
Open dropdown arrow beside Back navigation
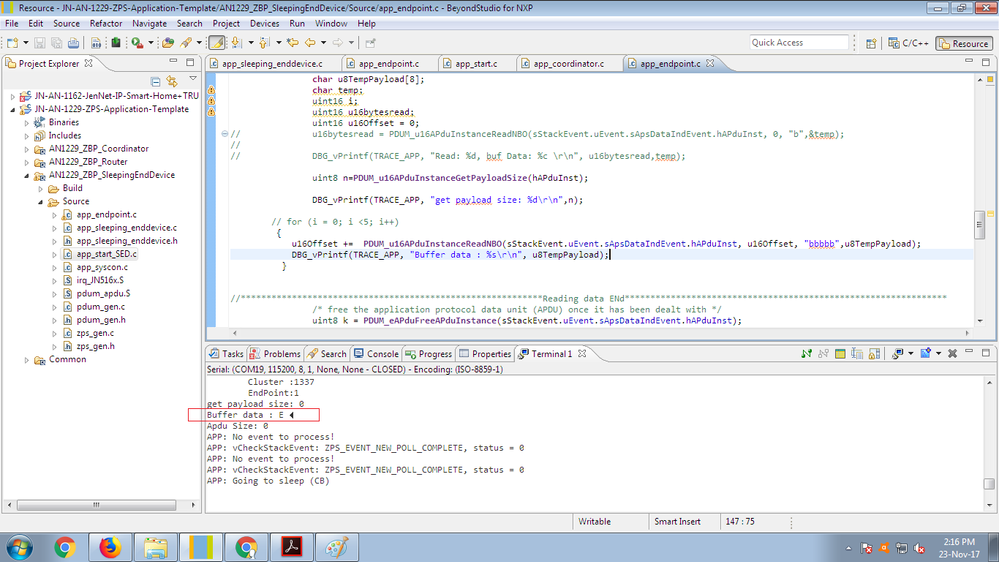coord(323,43)
